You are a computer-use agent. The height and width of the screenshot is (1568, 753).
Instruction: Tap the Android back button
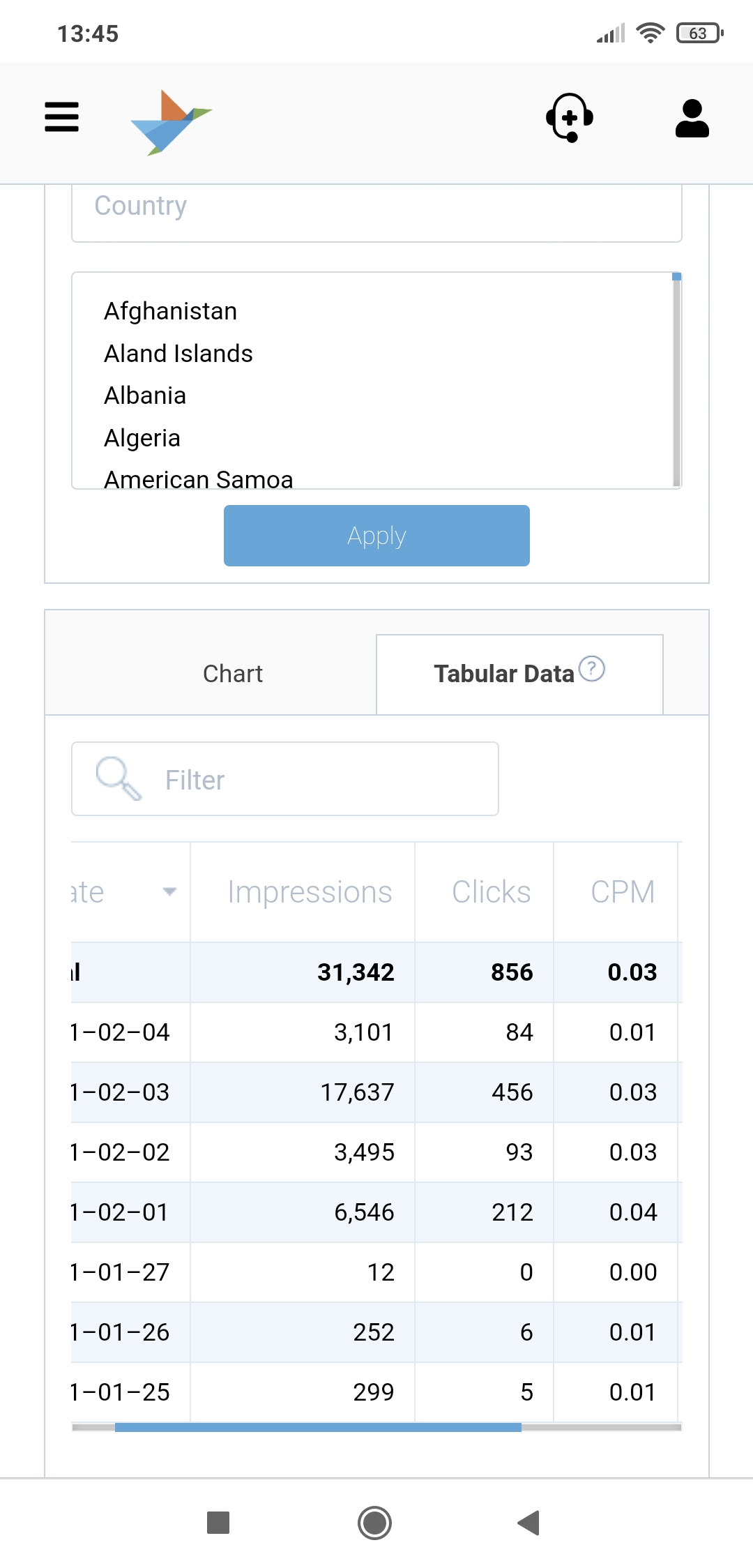coord(529,1523)
